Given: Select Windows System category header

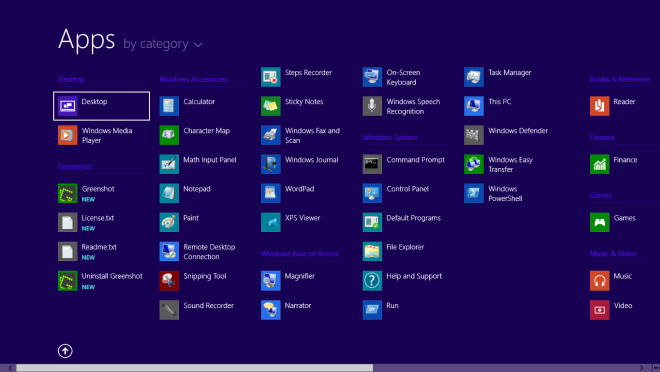Looking at the screenshot, I should pos(390,137).
